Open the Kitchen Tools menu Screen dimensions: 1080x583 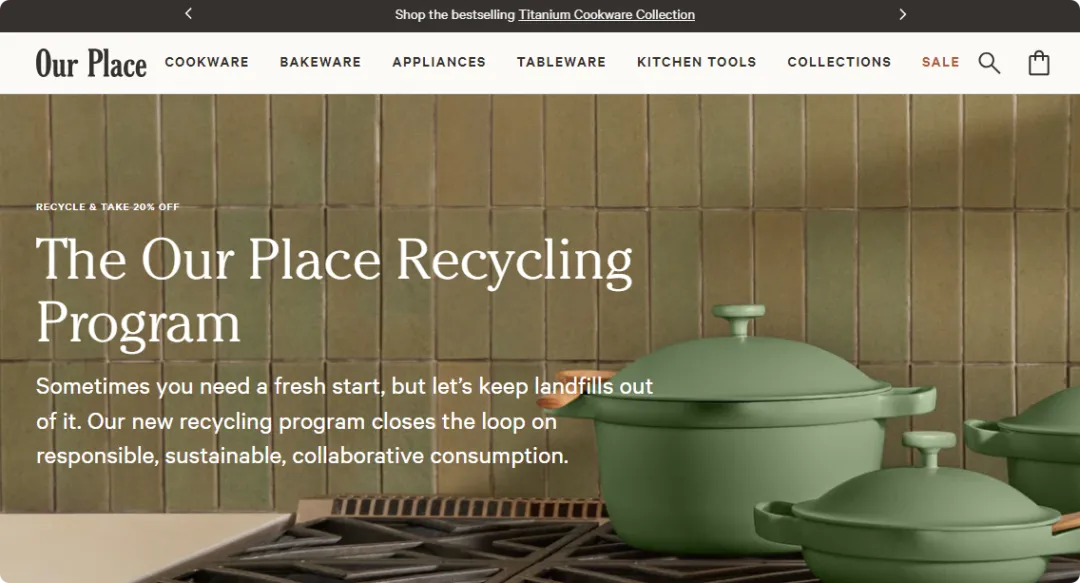pyautogui.click(x=696, y=62)
